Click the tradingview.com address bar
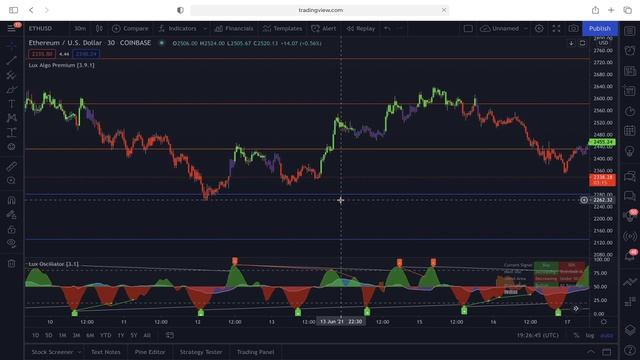 click(320, 10)
